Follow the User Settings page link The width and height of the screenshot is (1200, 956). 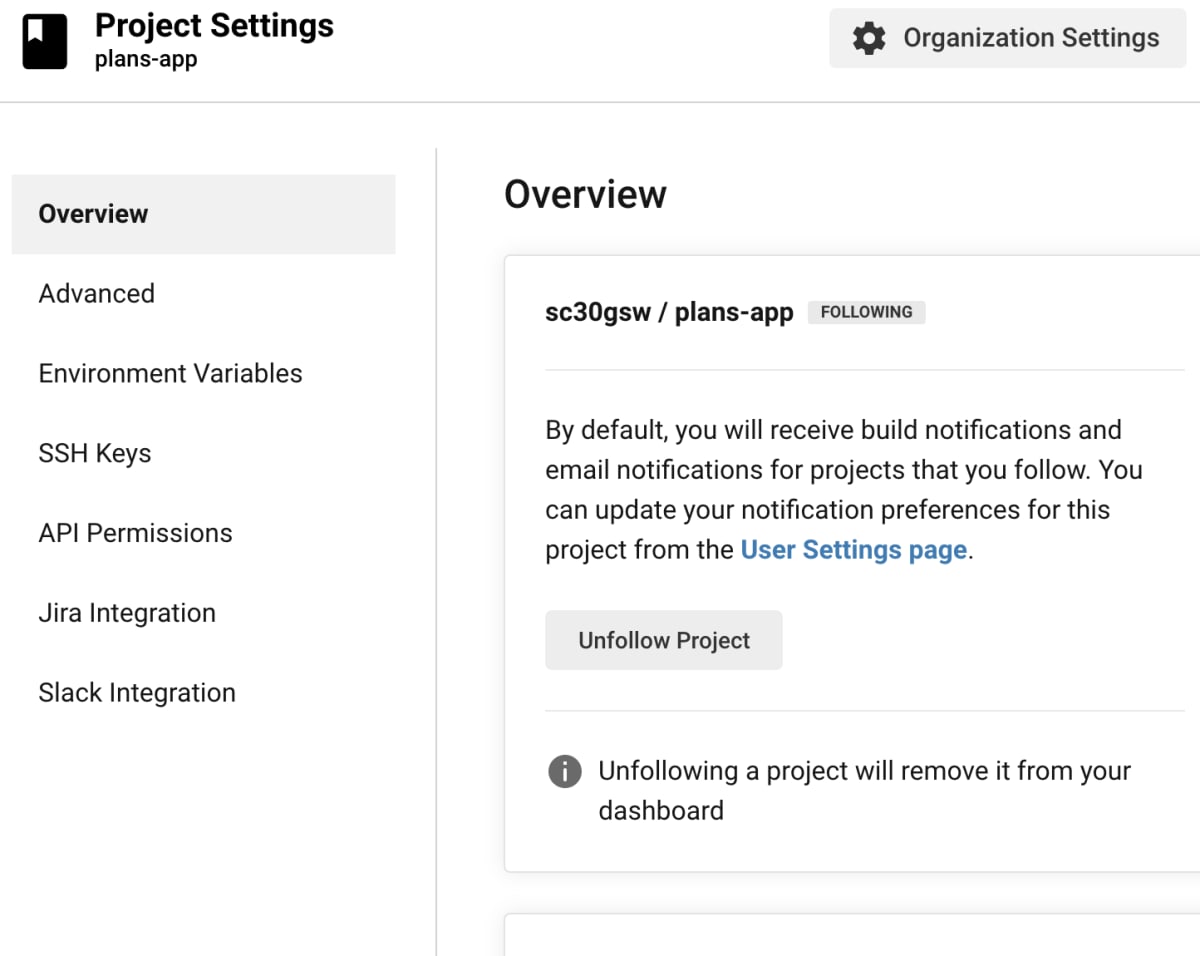(x=853, y=550)
